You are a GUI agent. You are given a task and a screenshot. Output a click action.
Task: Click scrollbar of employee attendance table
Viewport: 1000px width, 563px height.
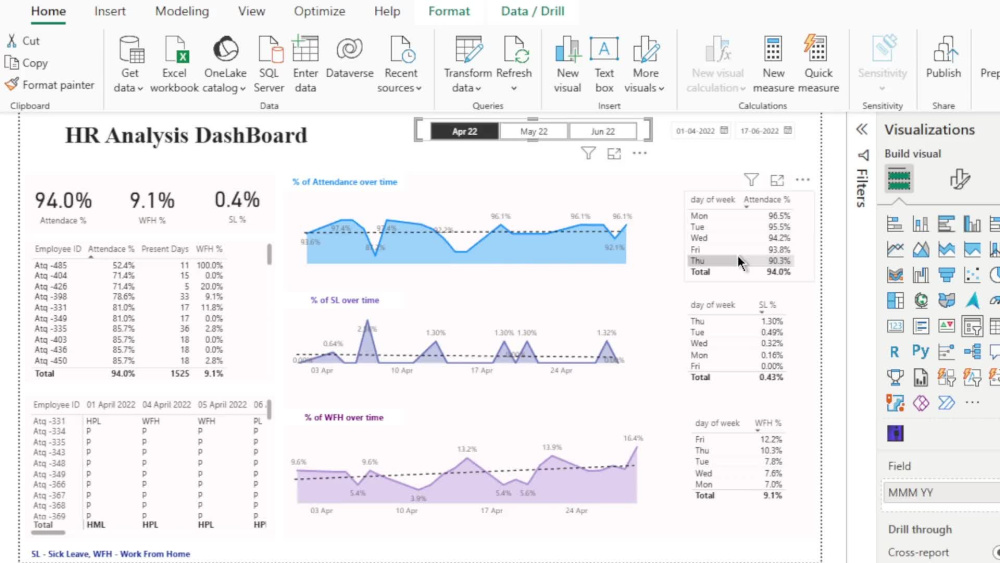click(x=269, y=254)
